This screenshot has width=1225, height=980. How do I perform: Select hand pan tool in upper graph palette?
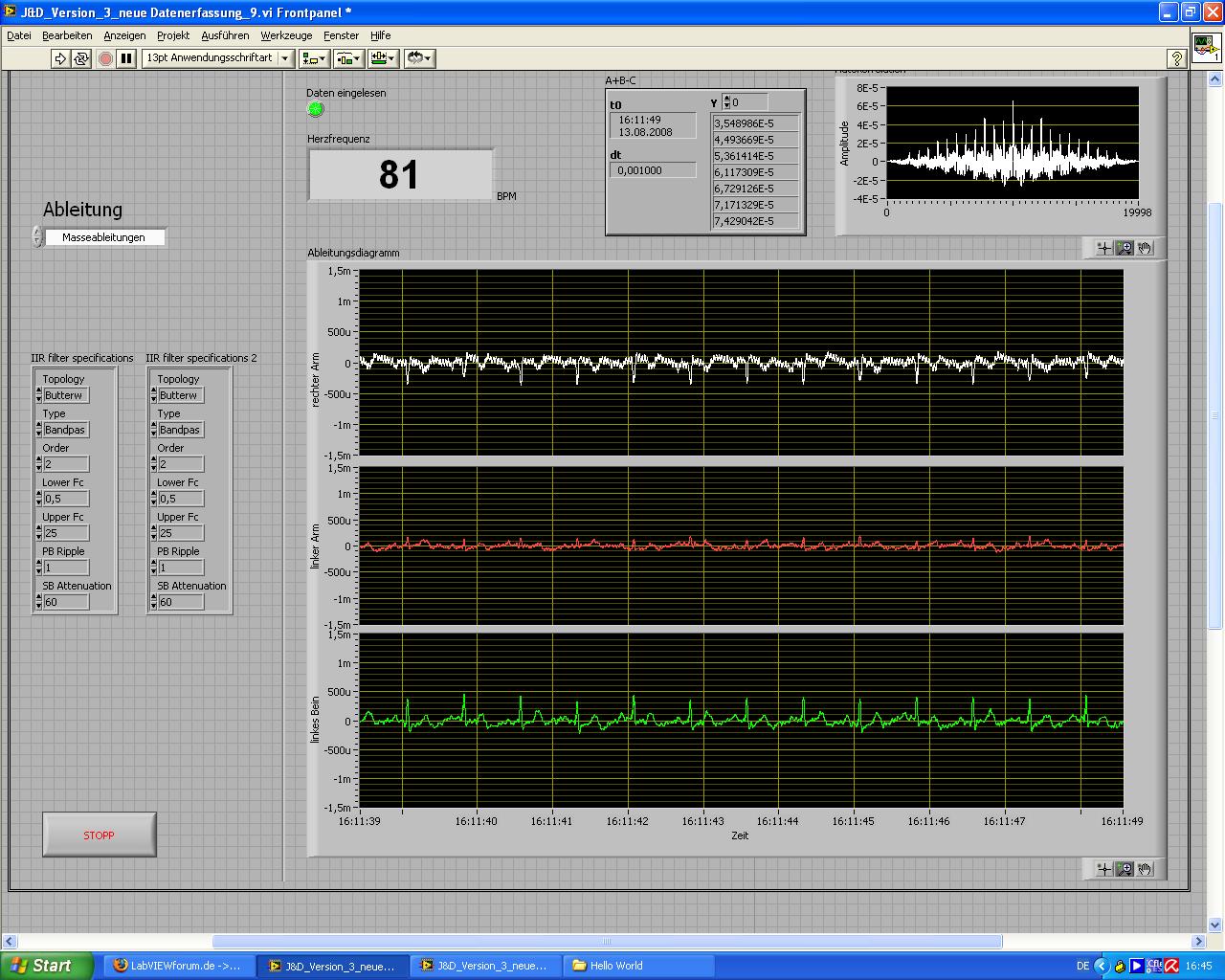[x=1145, y=248]
